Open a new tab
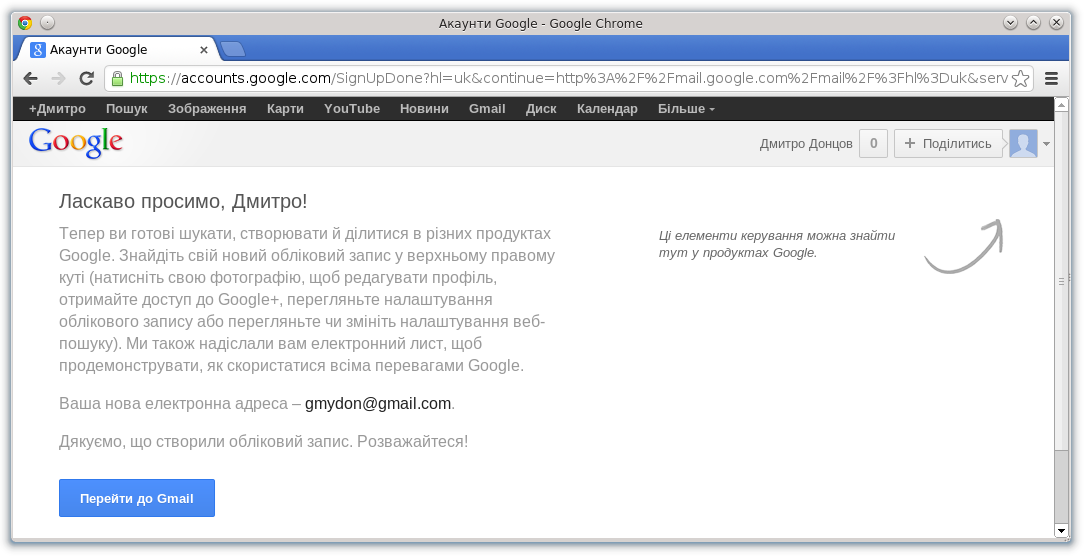 [232, 49]
